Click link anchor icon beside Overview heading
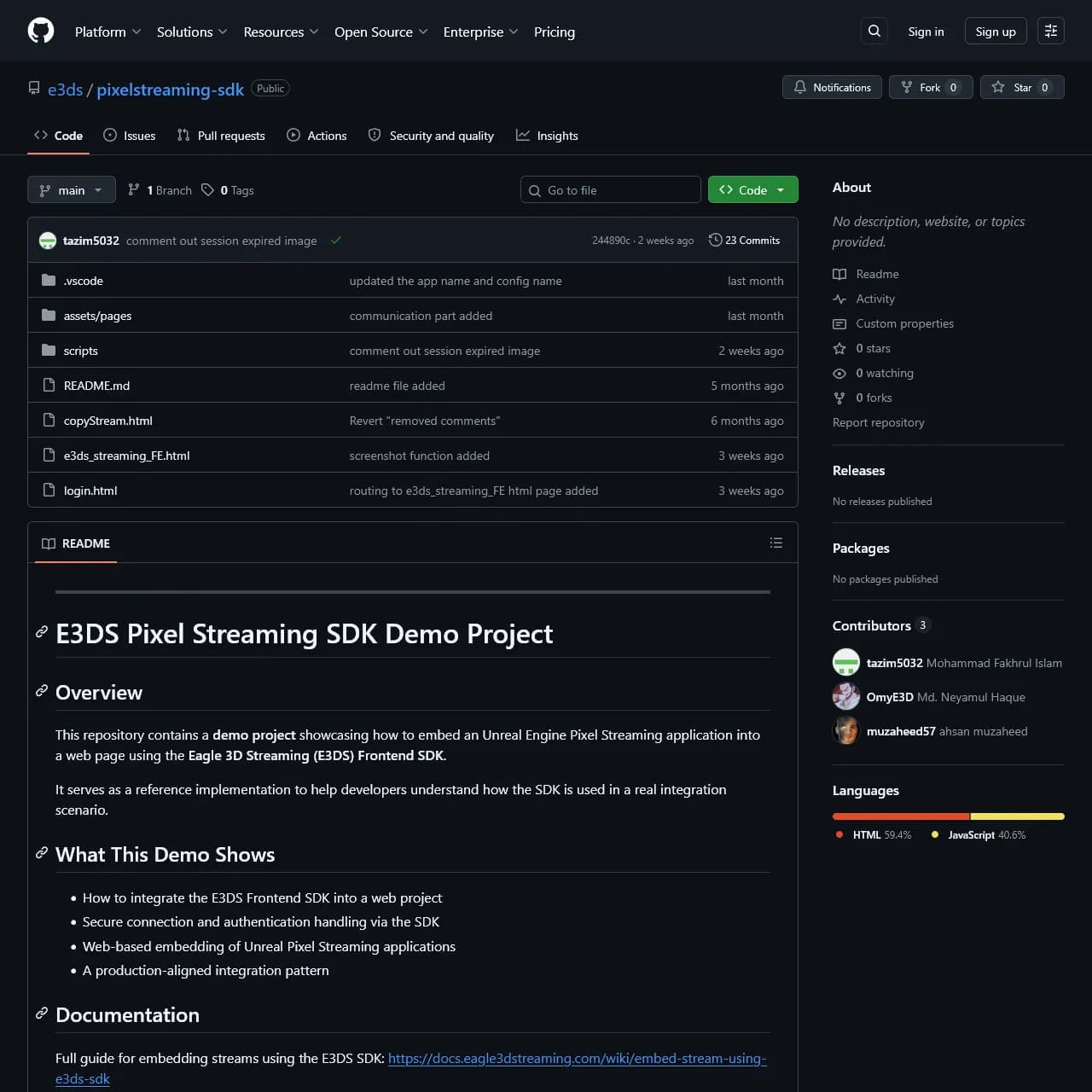1092x1092 pixels. [41, 691]
